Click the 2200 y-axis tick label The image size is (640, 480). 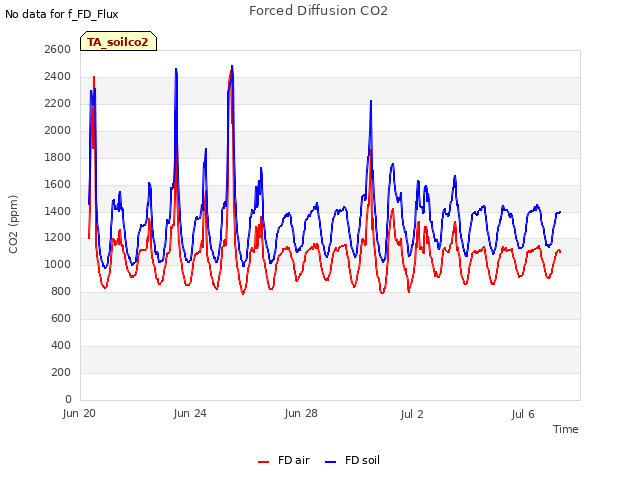tap(58, 103)
